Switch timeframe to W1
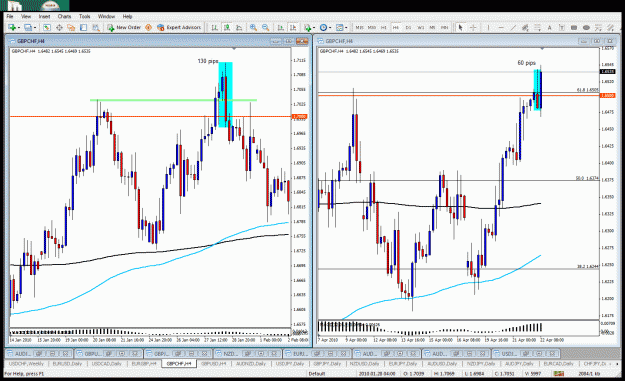The image size is (625, 381). coord(421,27)
